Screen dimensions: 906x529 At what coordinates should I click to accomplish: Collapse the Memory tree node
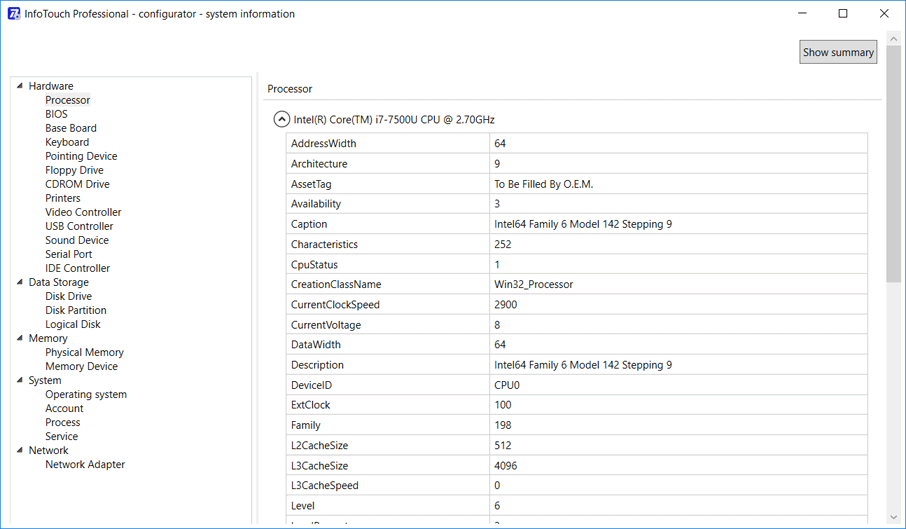(20, 338)
